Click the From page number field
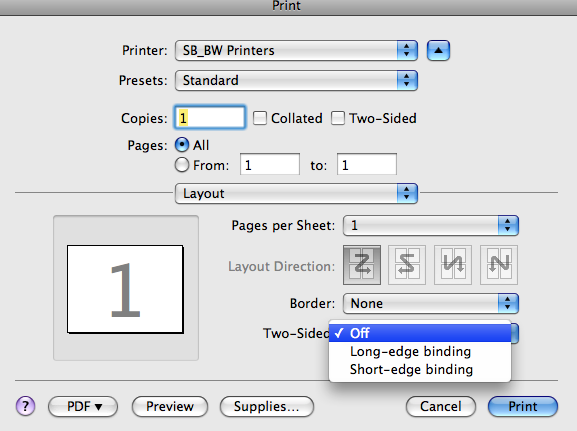Image resolution: width=577 pixels, height=431 pixels. 270,165
